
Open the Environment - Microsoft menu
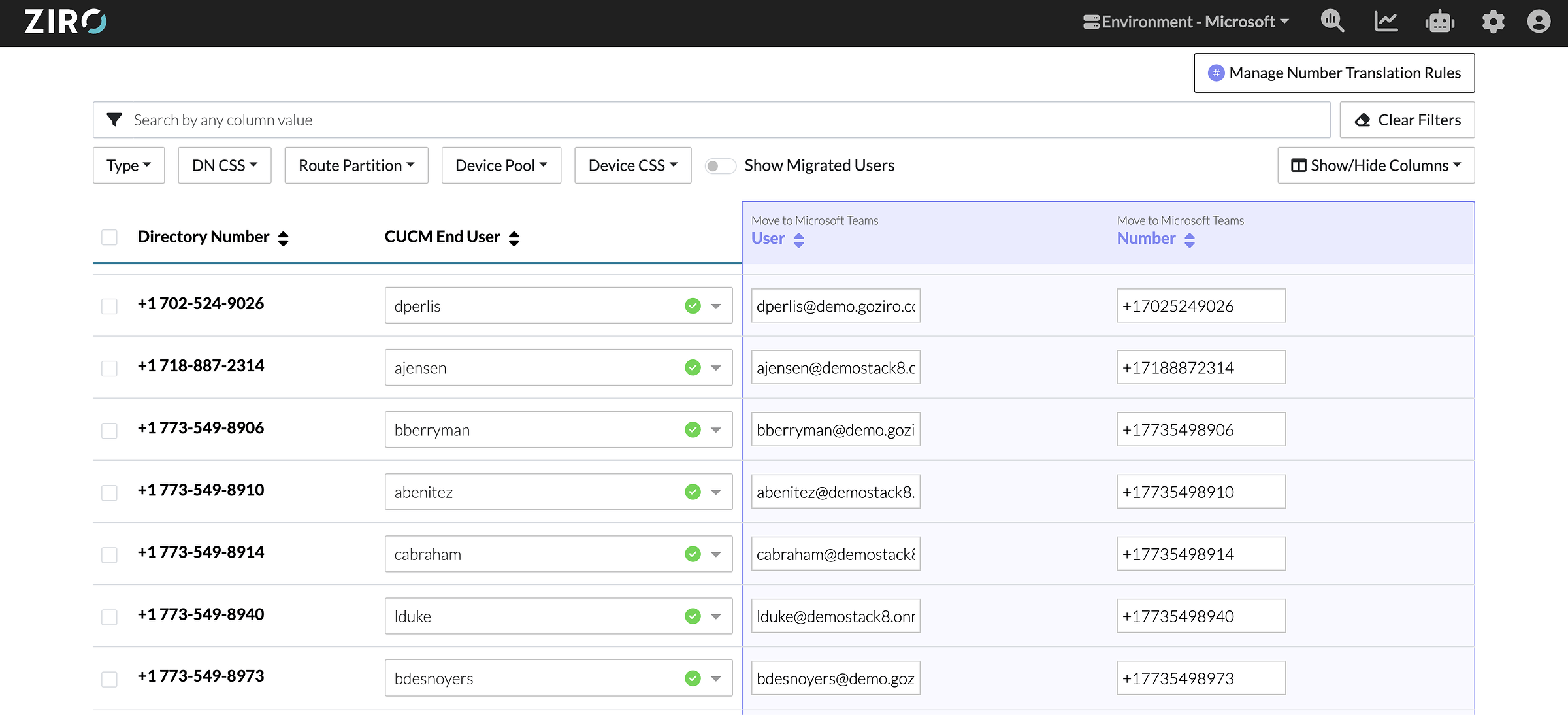pyautogui.click(x=1185, y=21)
